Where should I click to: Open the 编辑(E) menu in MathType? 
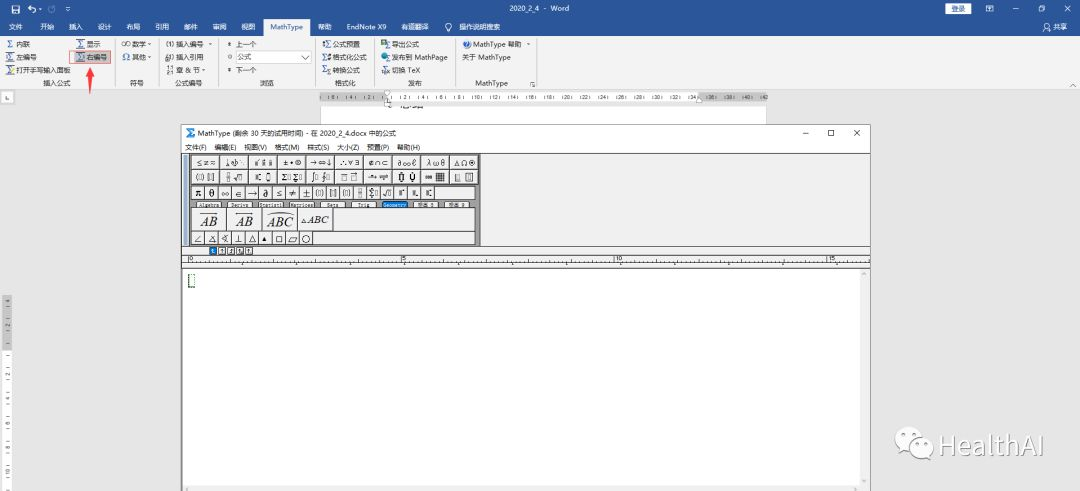point(225,147)
